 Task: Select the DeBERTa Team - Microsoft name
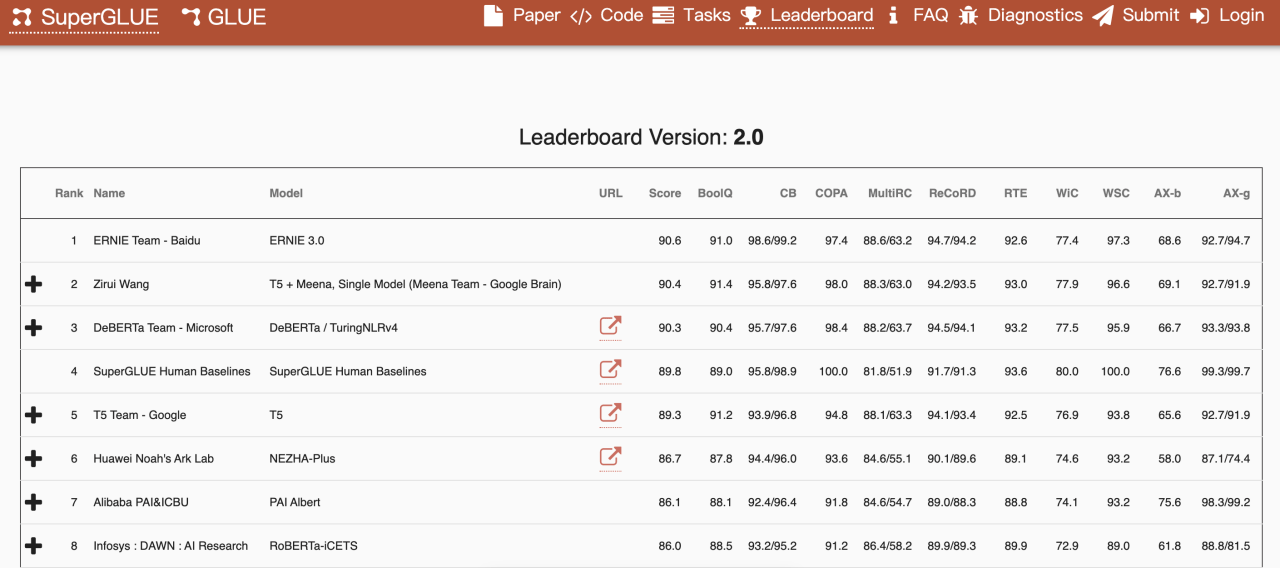163,328
